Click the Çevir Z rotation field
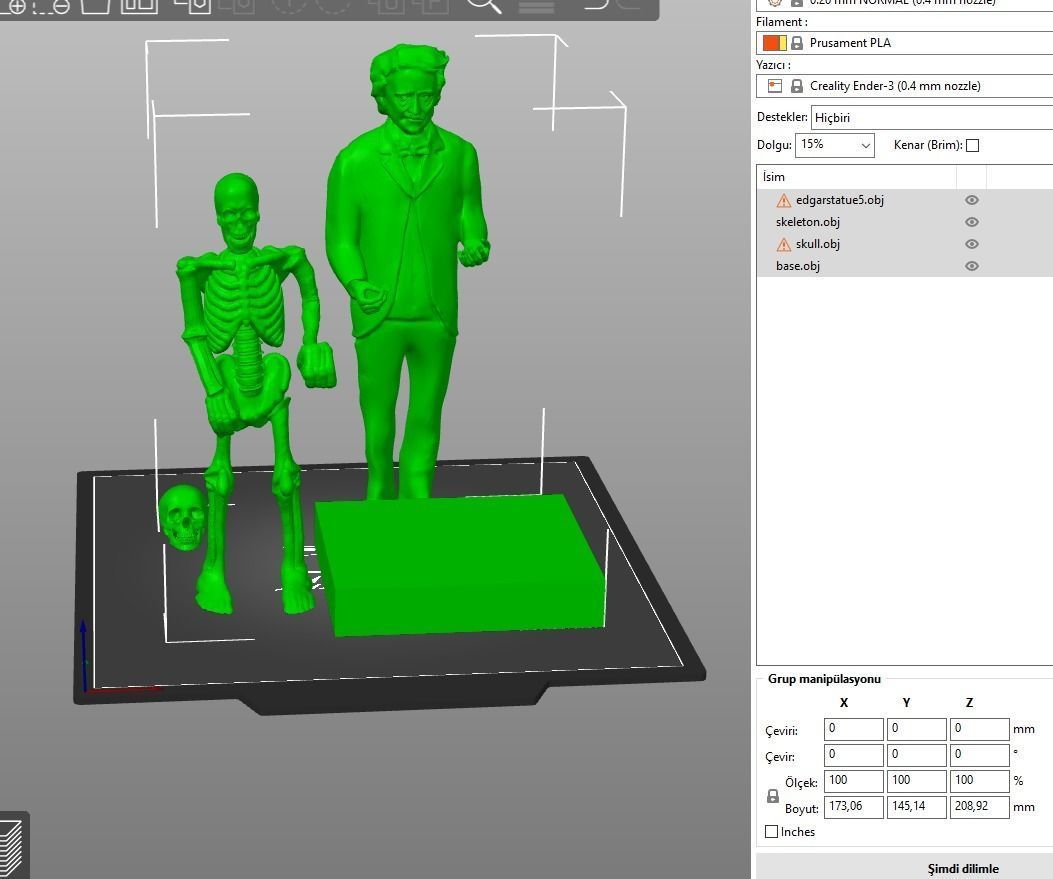Screen dimensions: 1053x879 pos(979,755)
